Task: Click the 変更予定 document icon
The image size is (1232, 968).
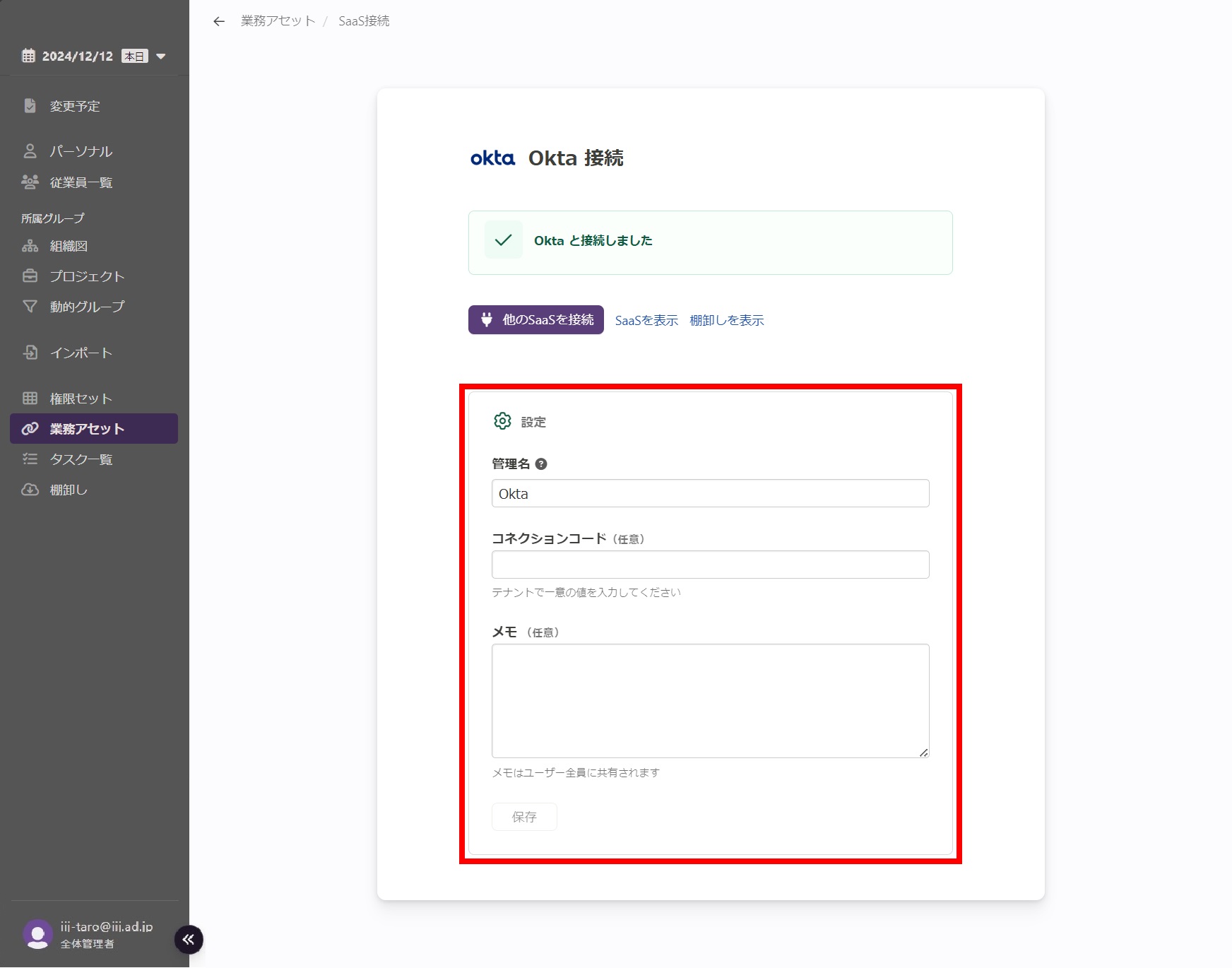Action: pos(30,106)
